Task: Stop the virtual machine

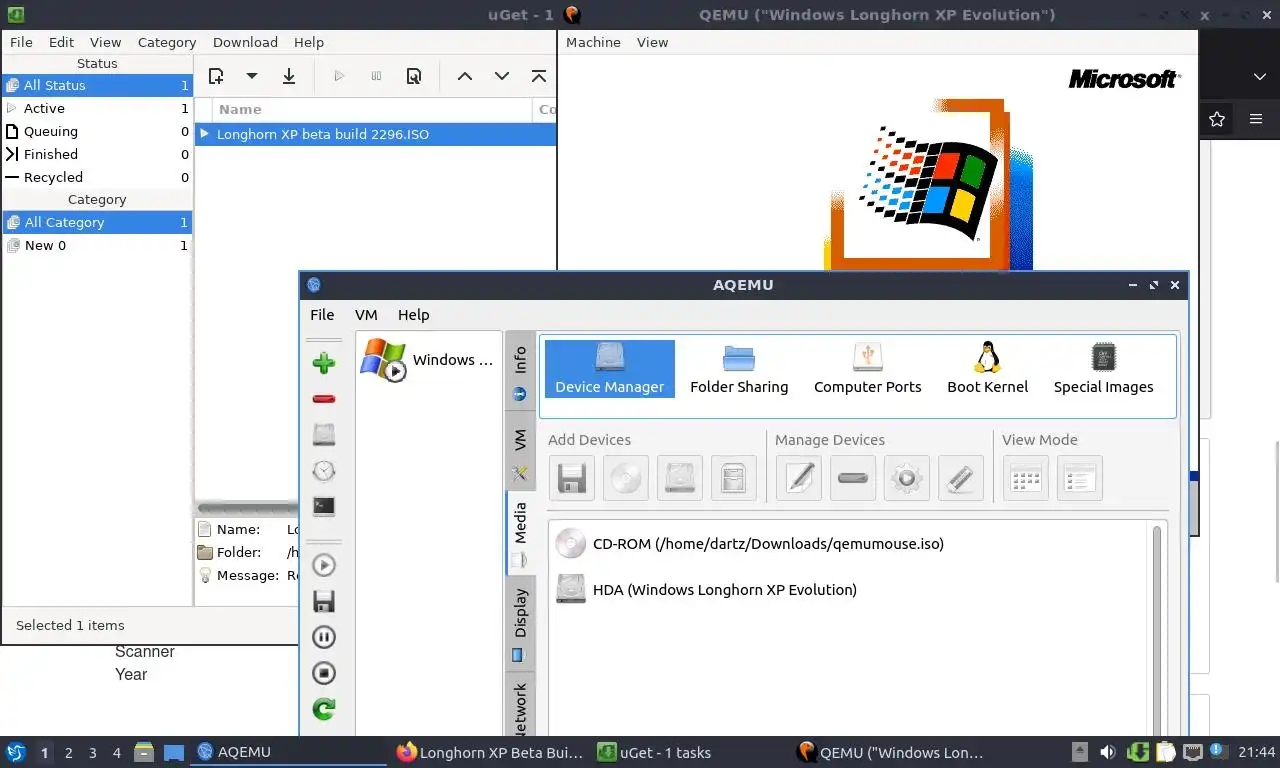Action: [323, 673]
